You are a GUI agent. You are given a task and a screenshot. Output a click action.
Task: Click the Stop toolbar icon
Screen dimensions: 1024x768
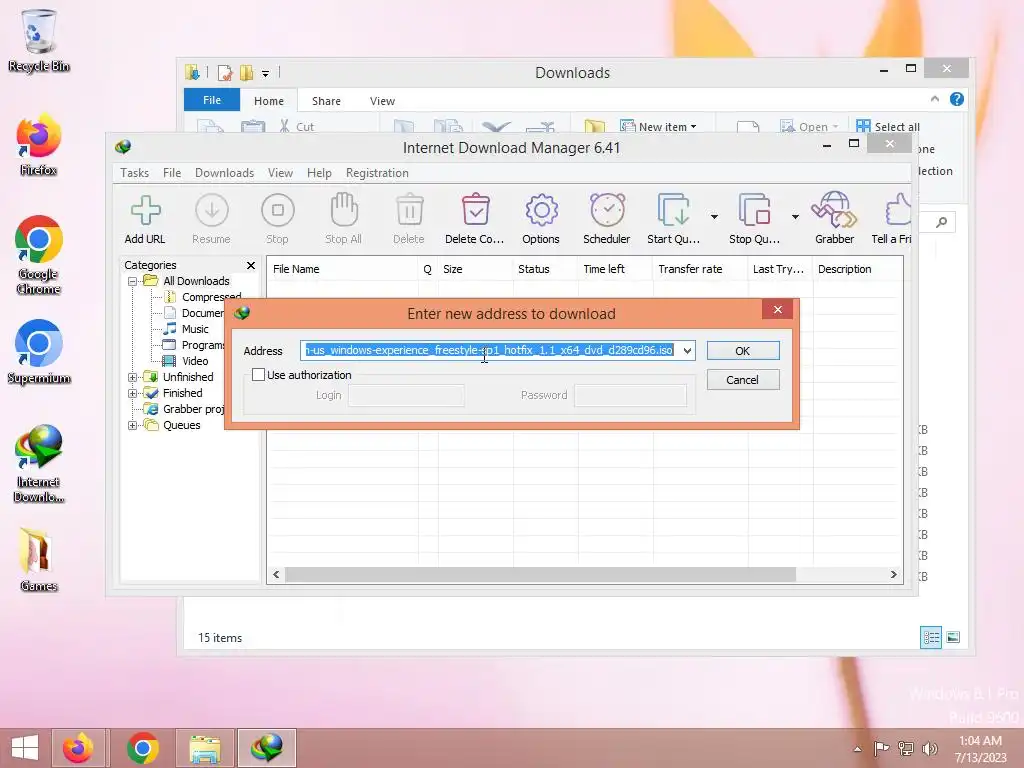tap(278, 210)
